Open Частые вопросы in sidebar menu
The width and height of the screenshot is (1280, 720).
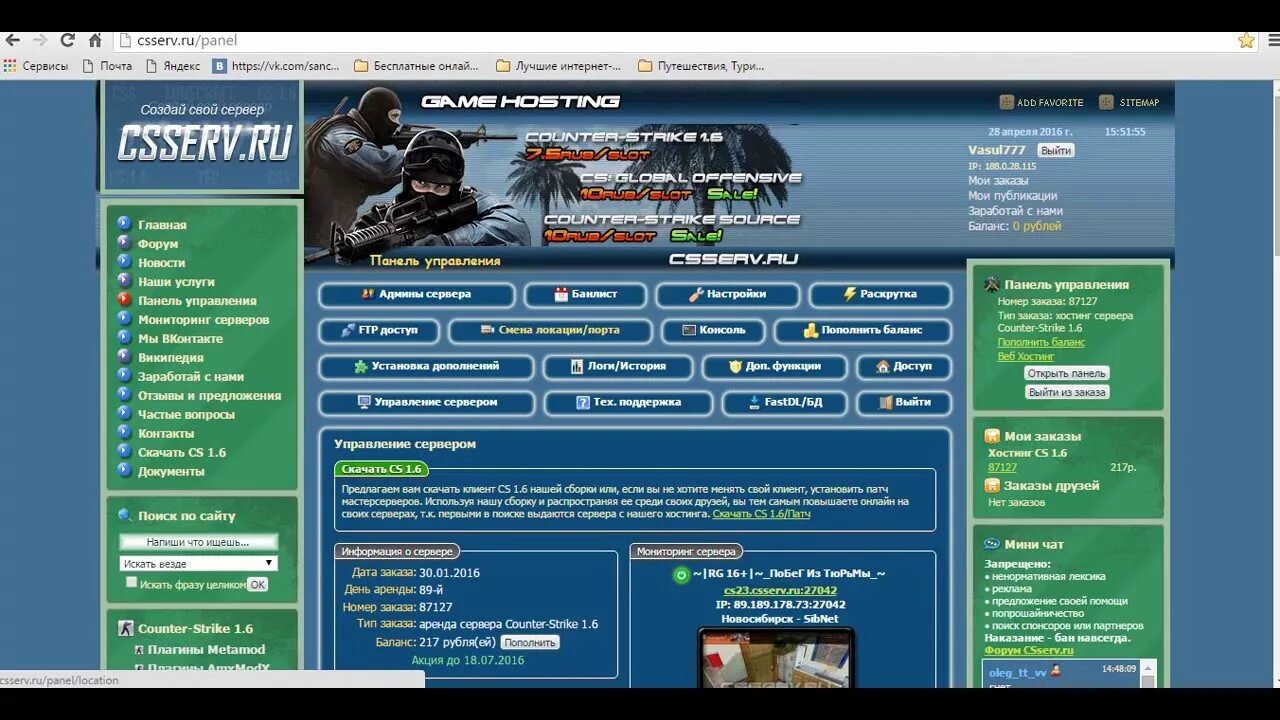[x=186, y=415]
